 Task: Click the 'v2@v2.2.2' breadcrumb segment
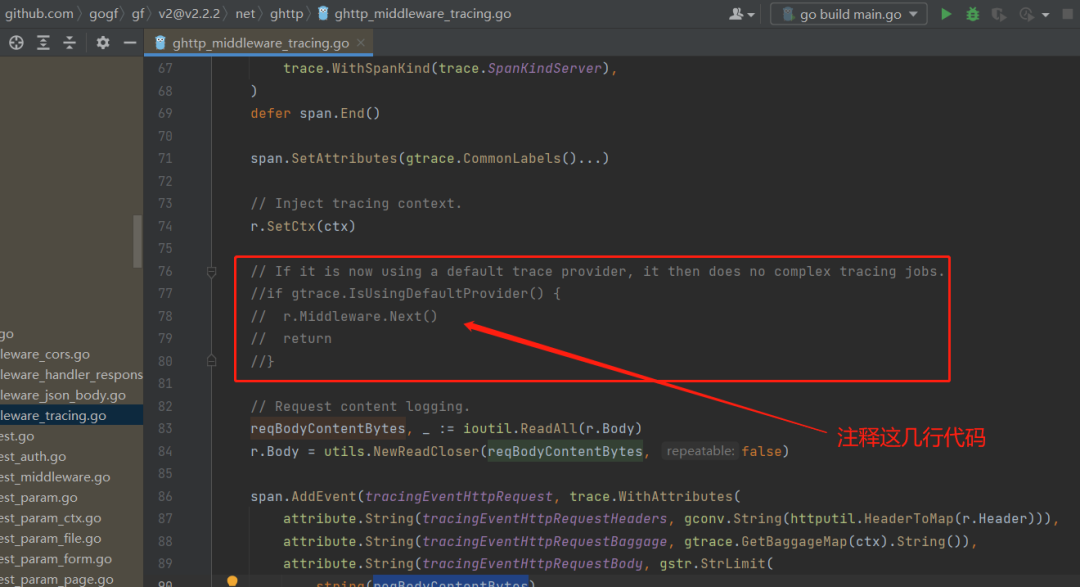(189, 14)
